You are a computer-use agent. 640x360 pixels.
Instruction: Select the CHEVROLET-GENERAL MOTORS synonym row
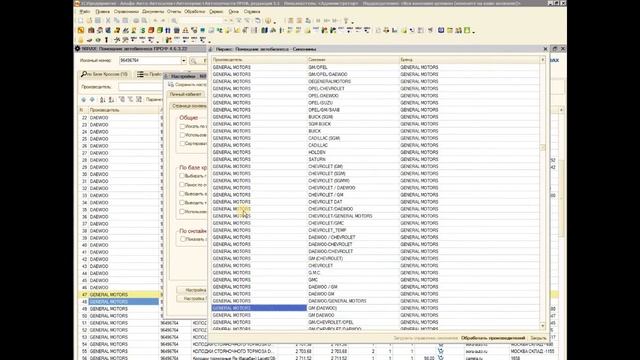(375, 216)
